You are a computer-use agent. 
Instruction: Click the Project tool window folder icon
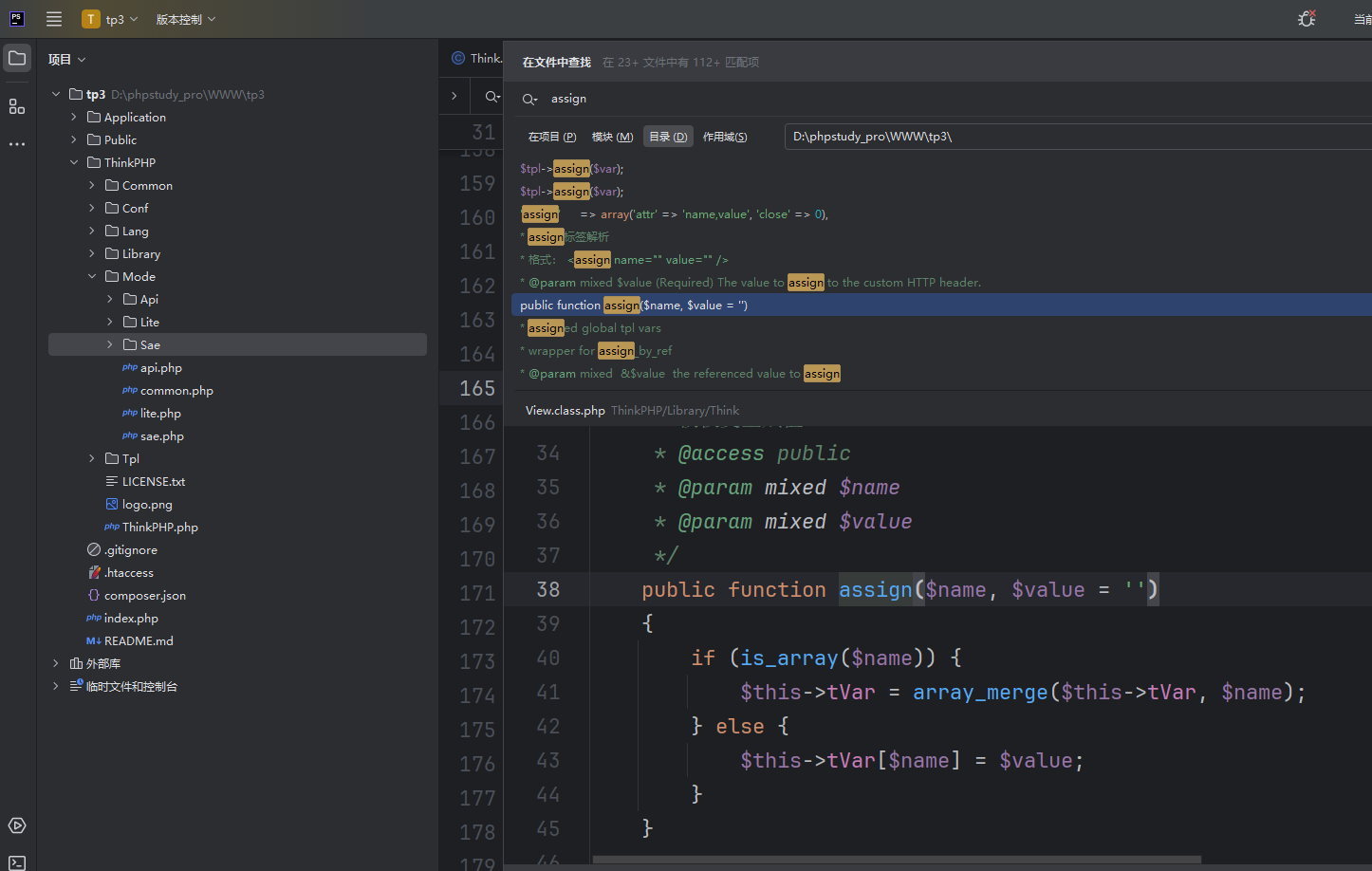(x=17, y=59)
